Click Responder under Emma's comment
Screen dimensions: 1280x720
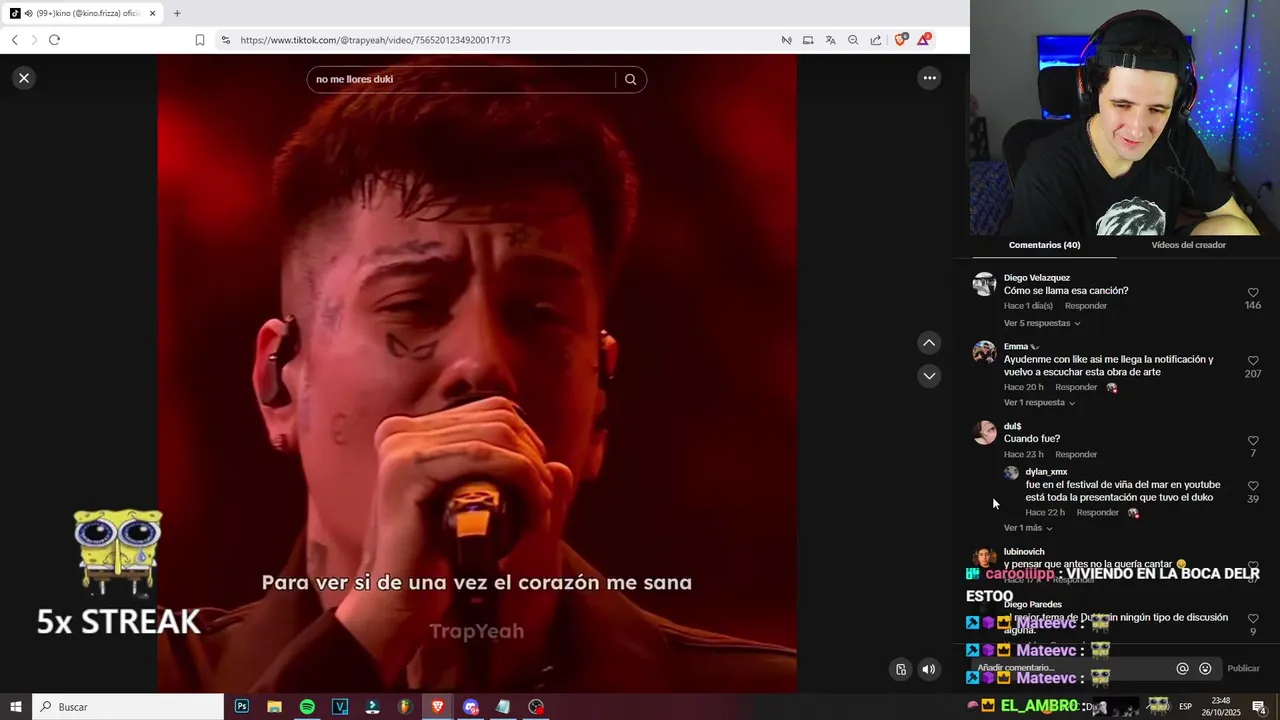[1076, 387]
